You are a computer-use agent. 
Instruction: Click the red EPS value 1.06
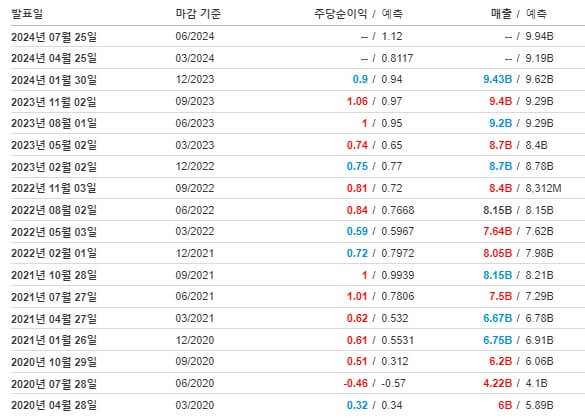(357, 101)
